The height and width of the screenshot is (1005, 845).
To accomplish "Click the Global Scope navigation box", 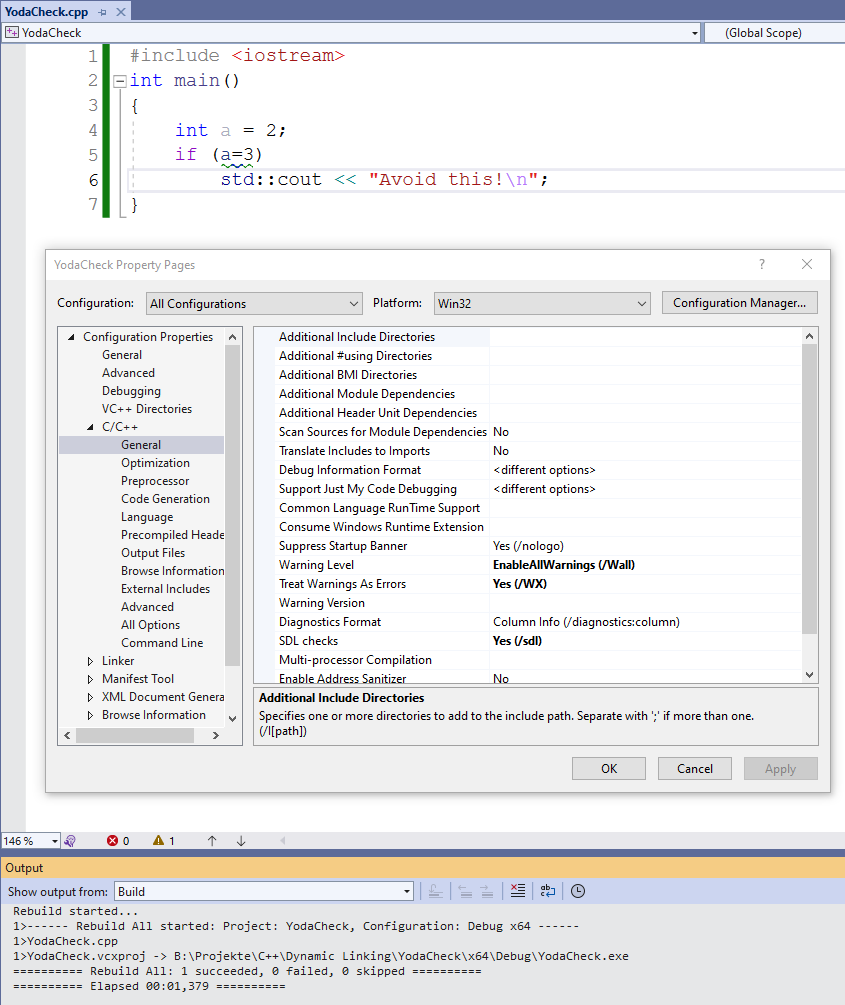I will pos(774,33).
